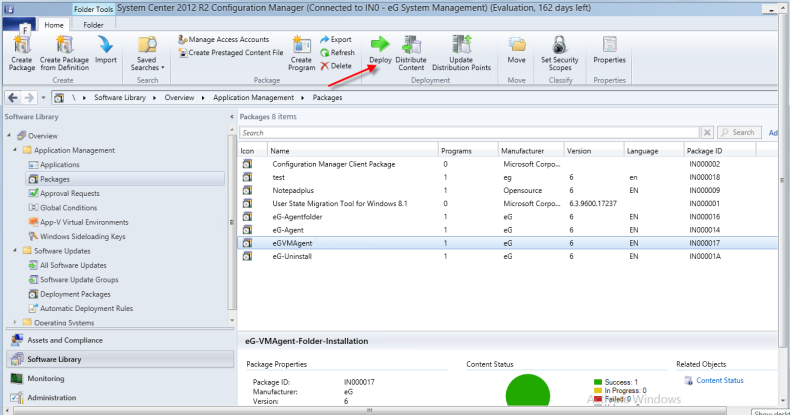Click Packages in the breadcrumb
Viewport: 790px width, 415px height.
pos(327,98)
